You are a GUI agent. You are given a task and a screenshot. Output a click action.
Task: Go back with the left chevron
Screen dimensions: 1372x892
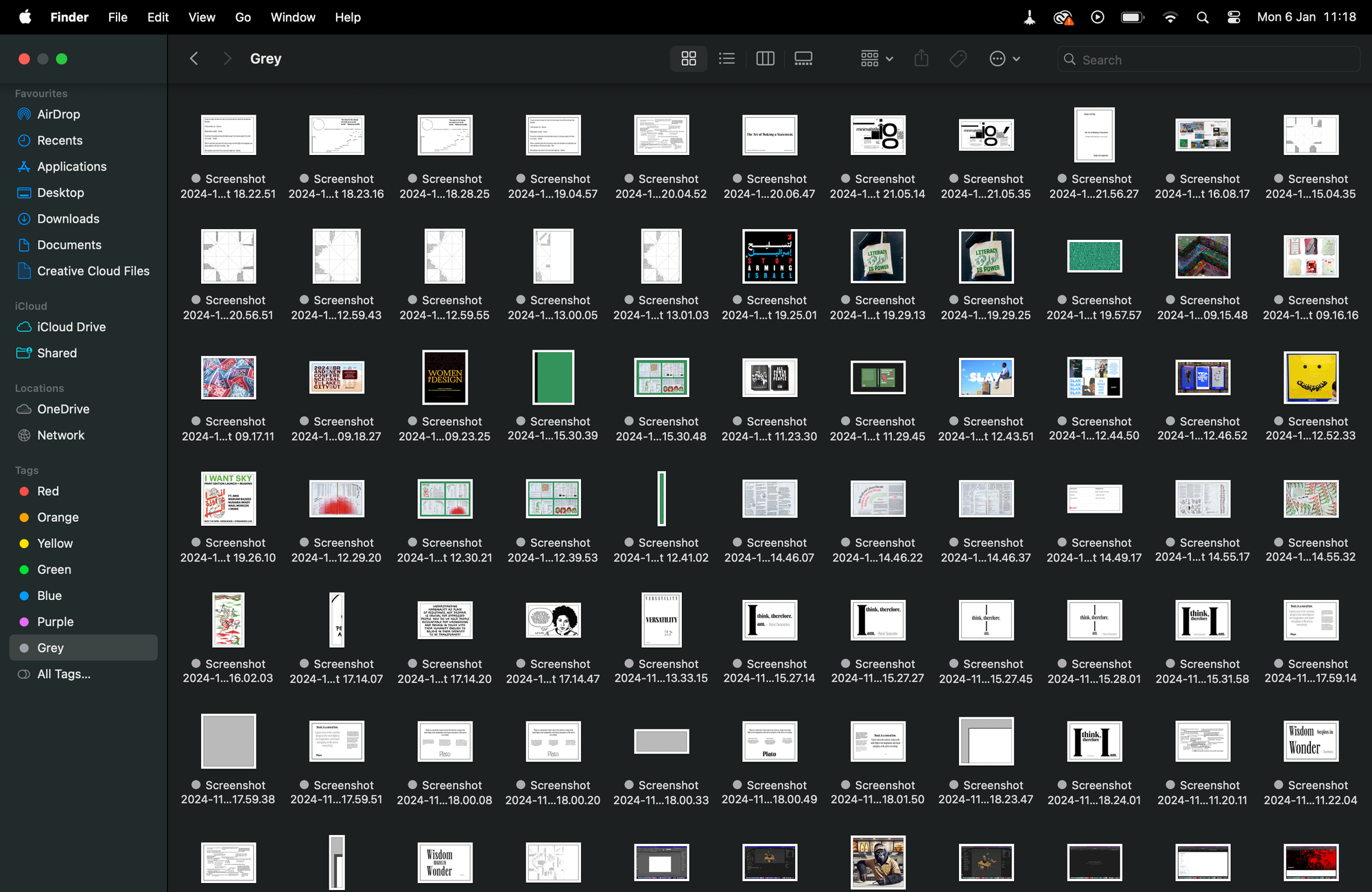(194, 59)
